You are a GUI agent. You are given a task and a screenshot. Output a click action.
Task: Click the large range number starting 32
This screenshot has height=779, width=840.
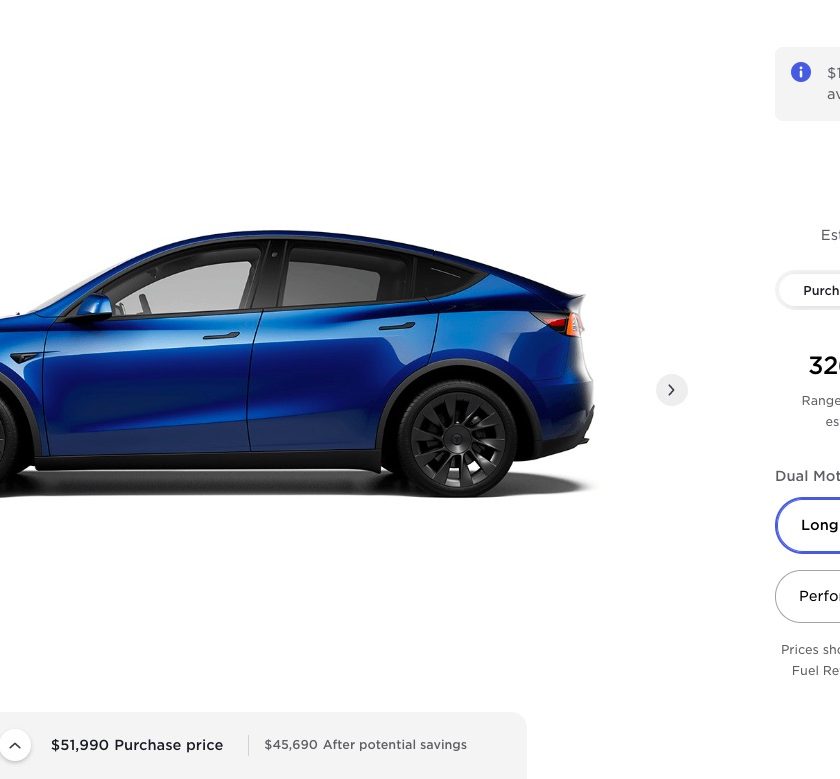click(x=824, y=366)
